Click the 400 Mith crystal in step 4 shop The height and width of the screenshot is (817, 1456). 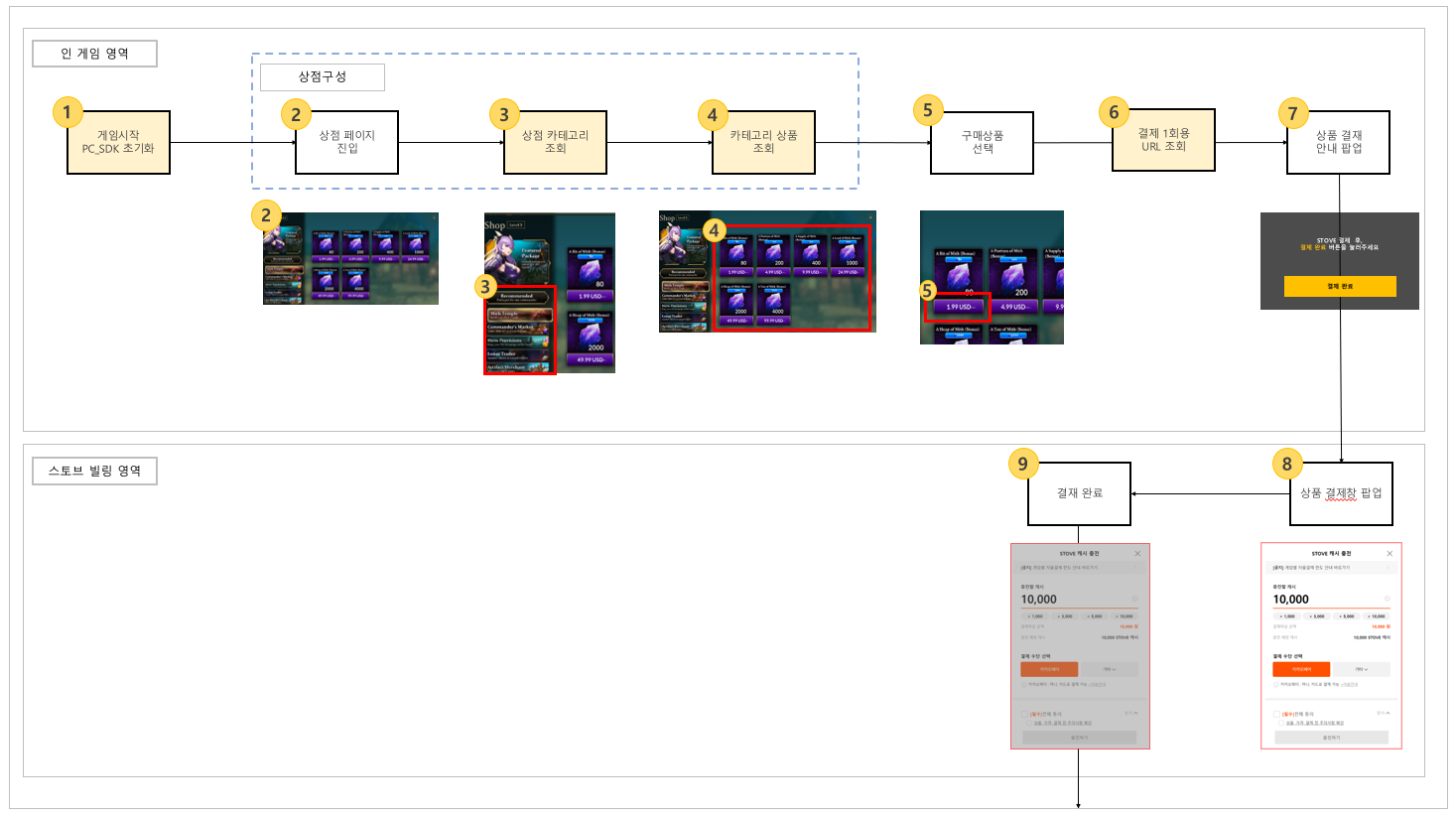pyautogui.click(x=810, y=254)
